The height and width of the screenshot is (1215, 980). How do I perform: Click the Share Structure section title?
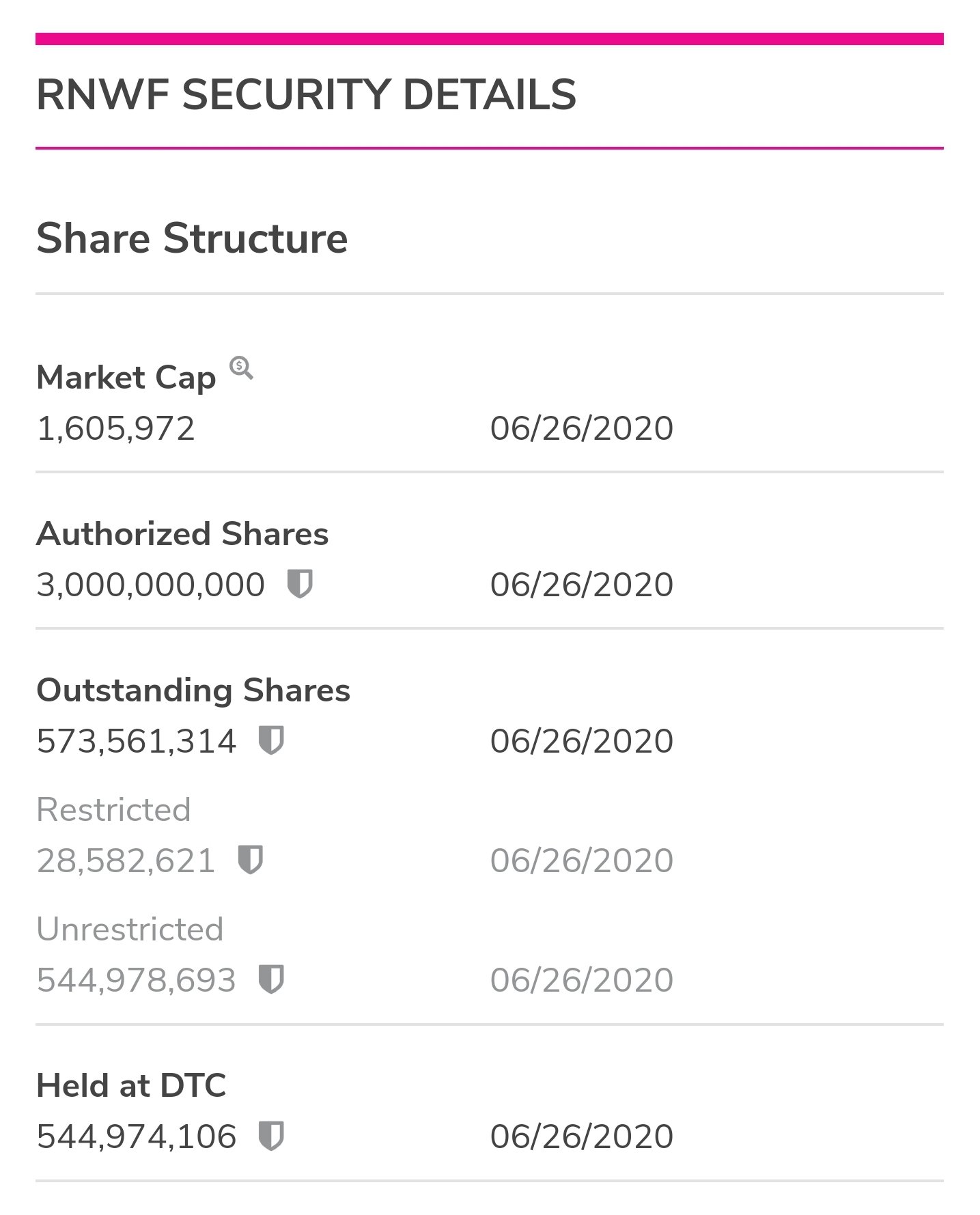192,238
